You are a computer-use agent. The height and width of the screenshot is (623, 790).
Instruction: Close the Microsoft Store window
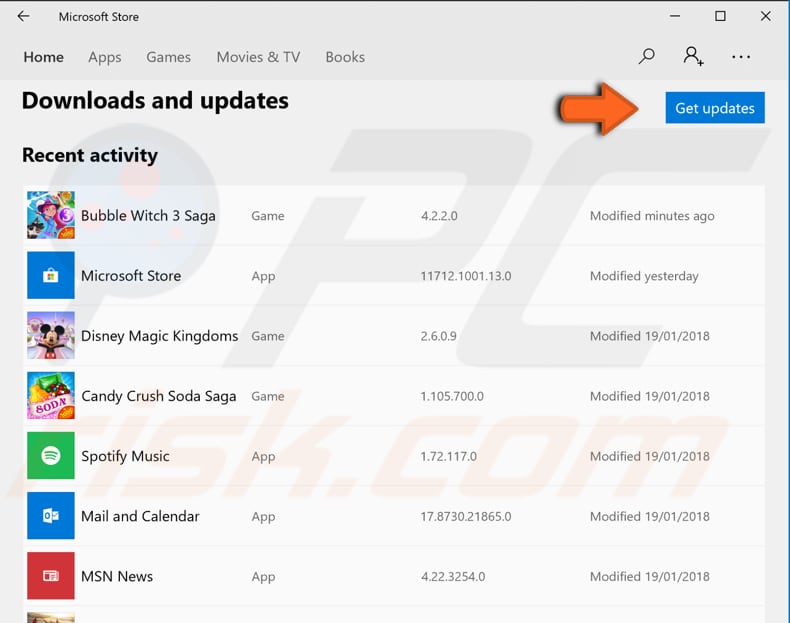(765, 16)
